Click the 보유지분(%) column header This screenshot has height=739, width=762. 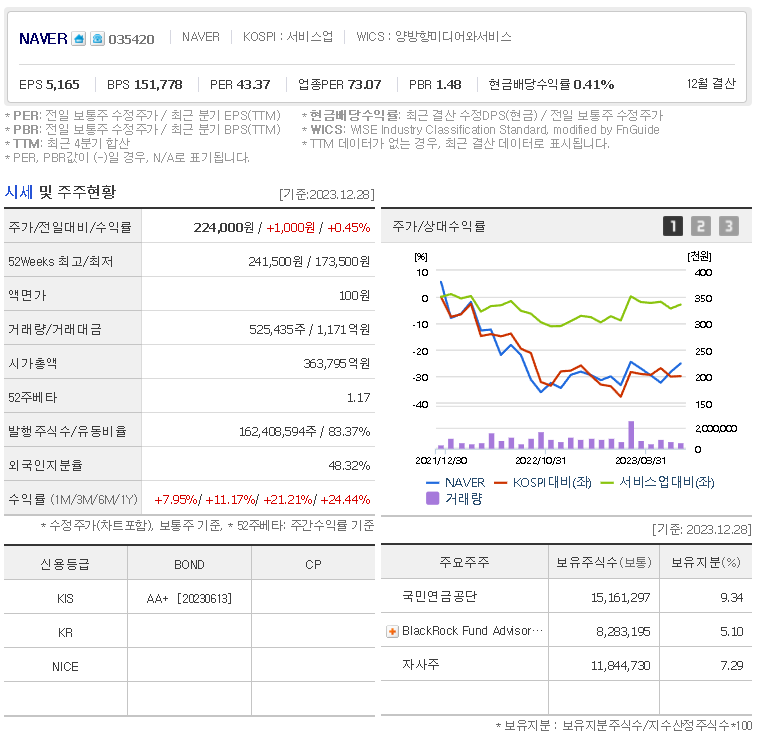pyautogui.click(x=706, y=562)
